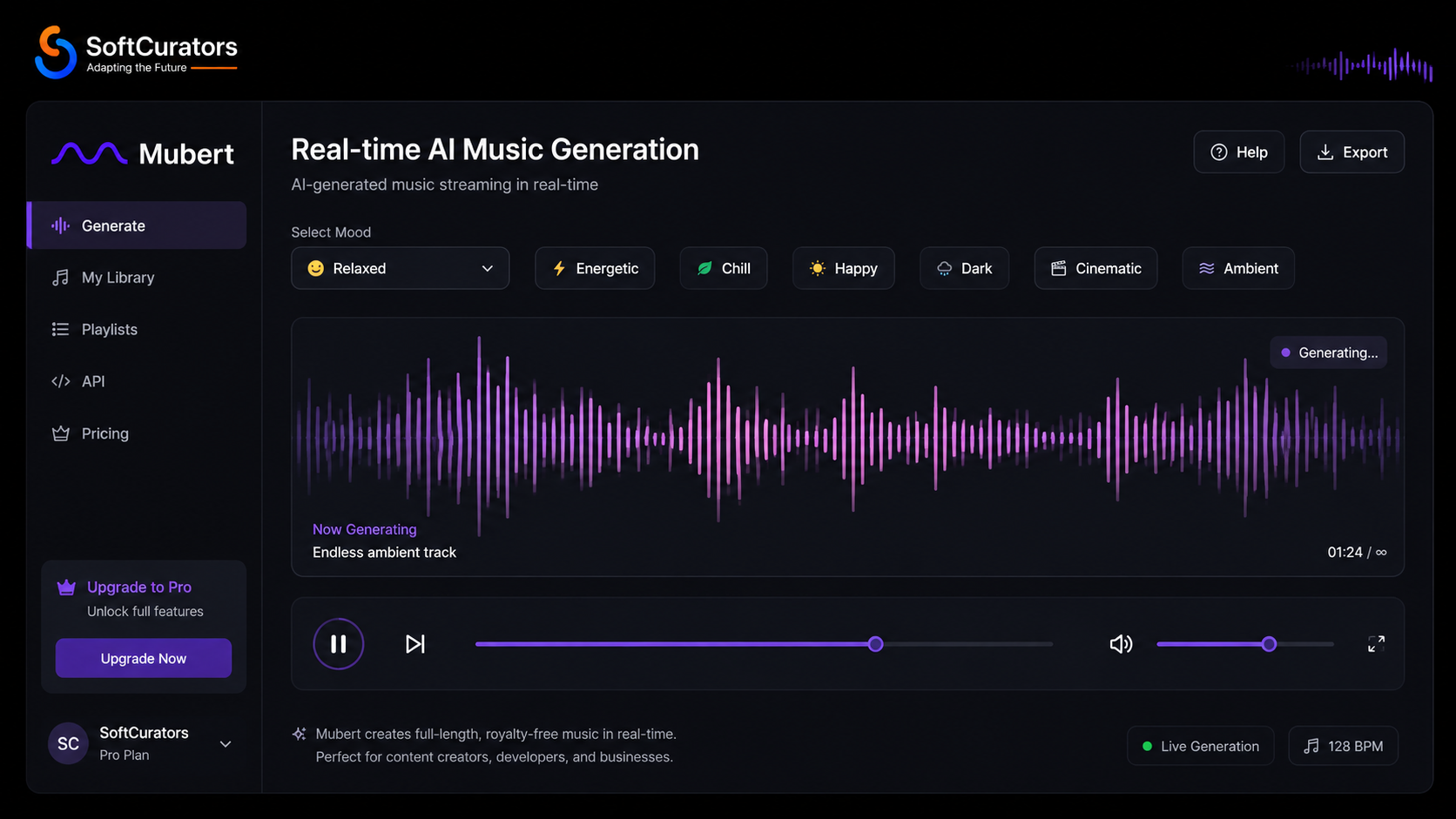Select the Dark mood

click(x=964, y=268)
